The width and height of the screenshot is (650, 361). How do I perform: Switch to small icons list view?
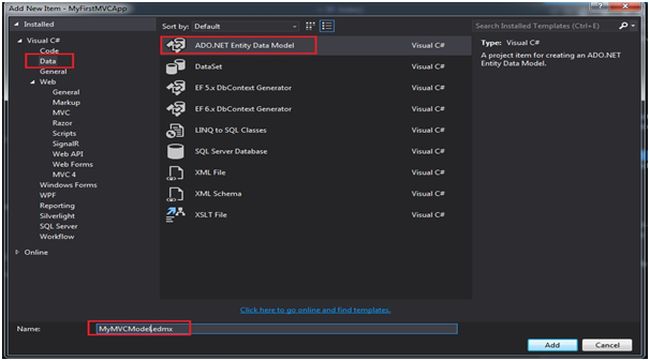[327, 26]
